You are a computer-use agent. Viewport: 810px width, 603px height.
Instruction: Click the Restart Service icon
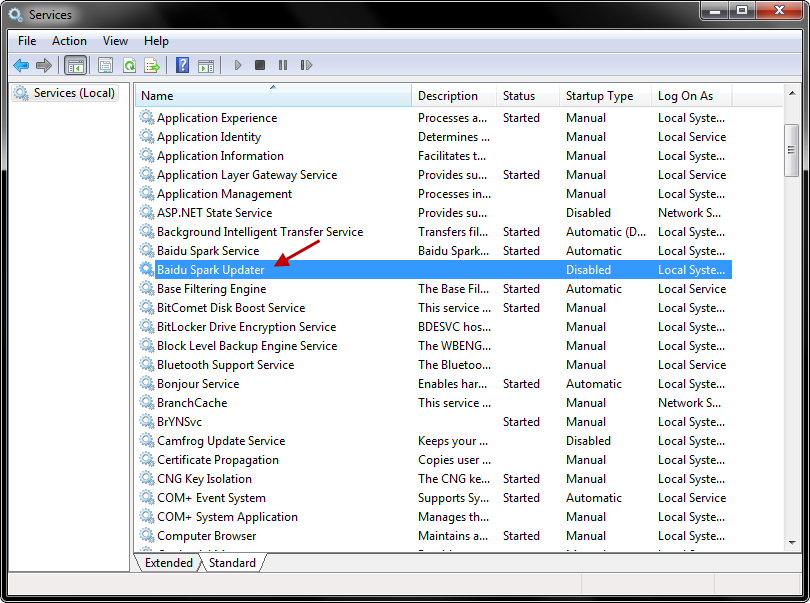click(306, 65)
